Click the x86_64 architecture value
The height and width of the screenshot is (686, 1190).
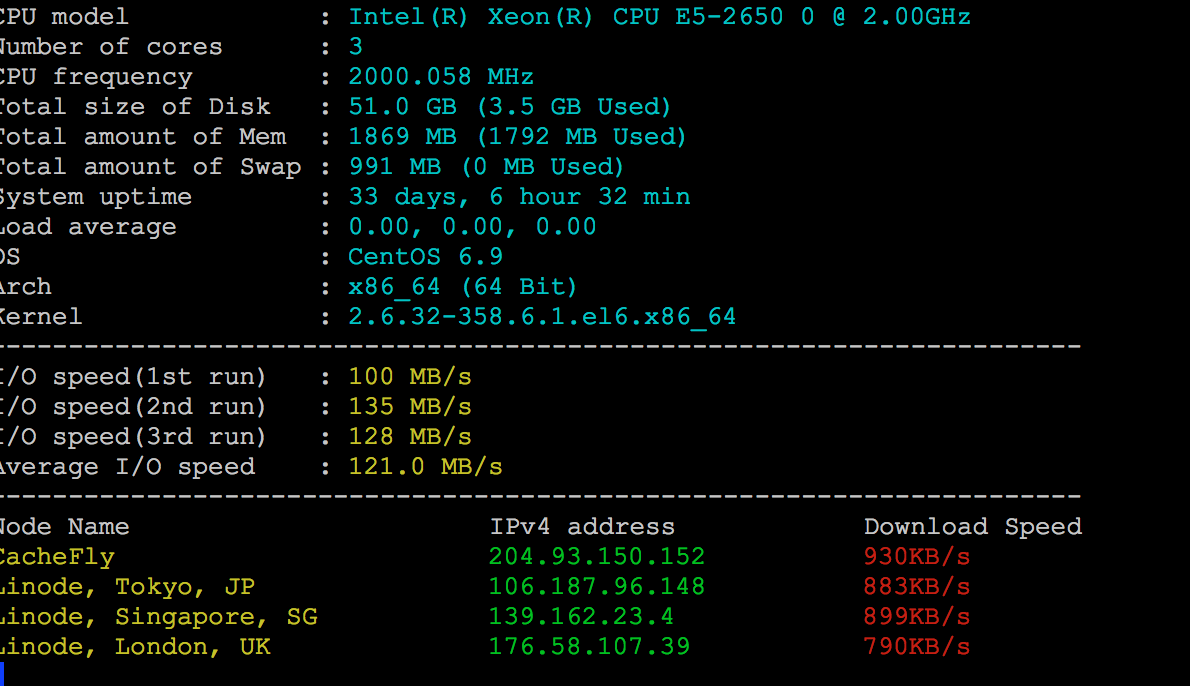(394, 287)
